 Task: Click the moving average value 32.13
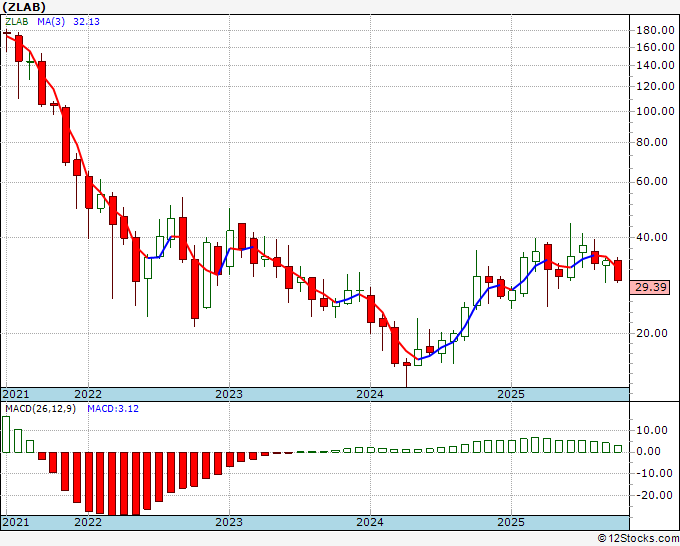86,22
